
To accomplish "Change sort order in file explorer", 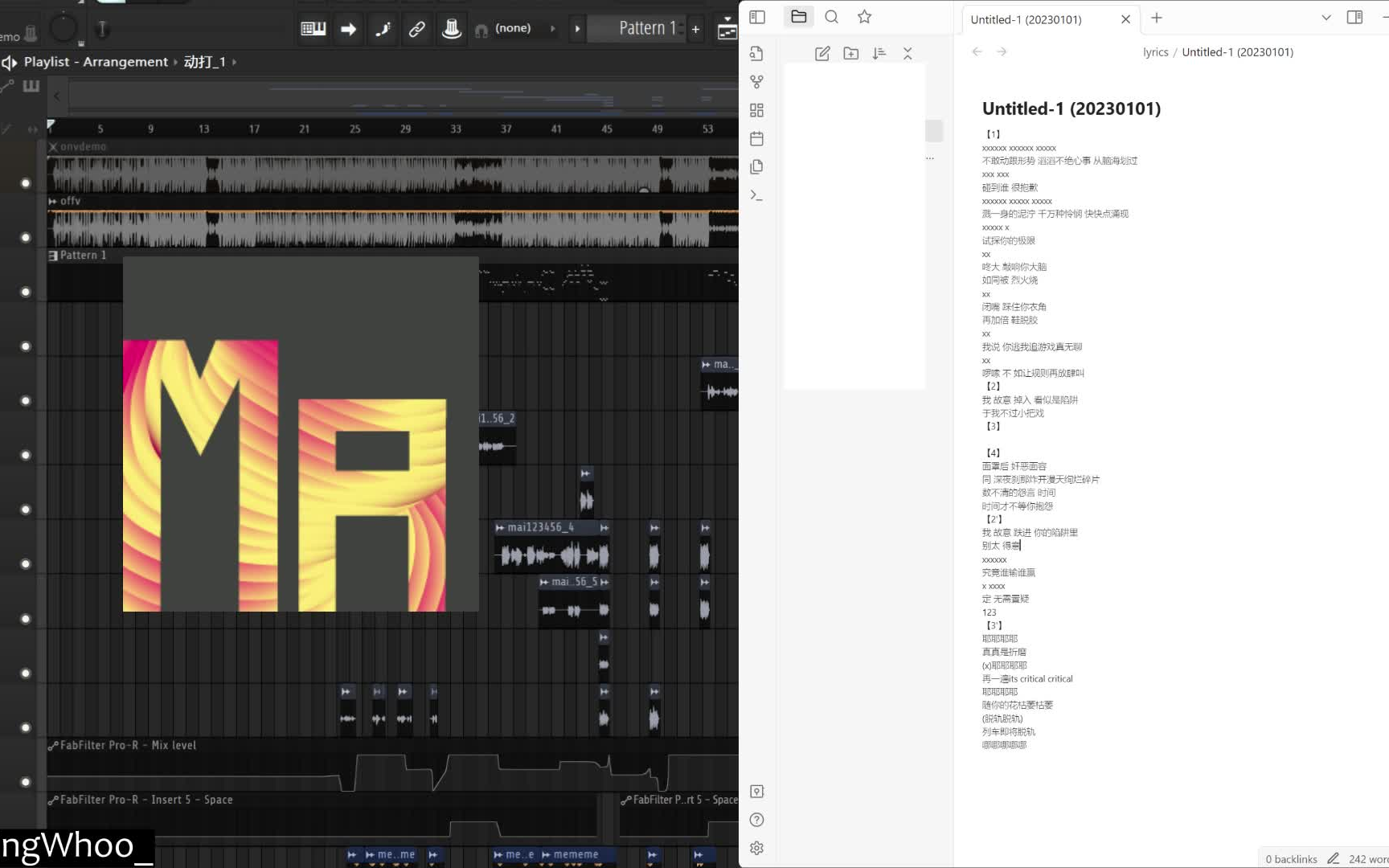I will coord(879,54).
